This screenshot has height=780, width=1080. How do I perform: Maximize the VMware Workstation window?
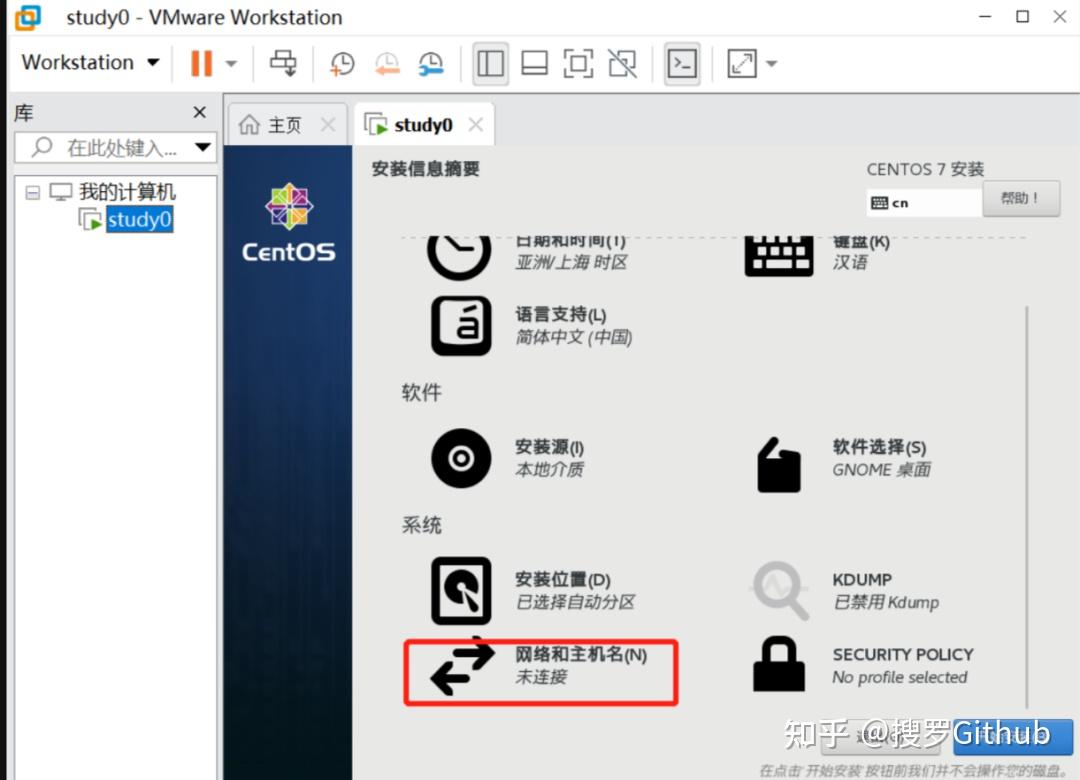tap(1023, 16)
